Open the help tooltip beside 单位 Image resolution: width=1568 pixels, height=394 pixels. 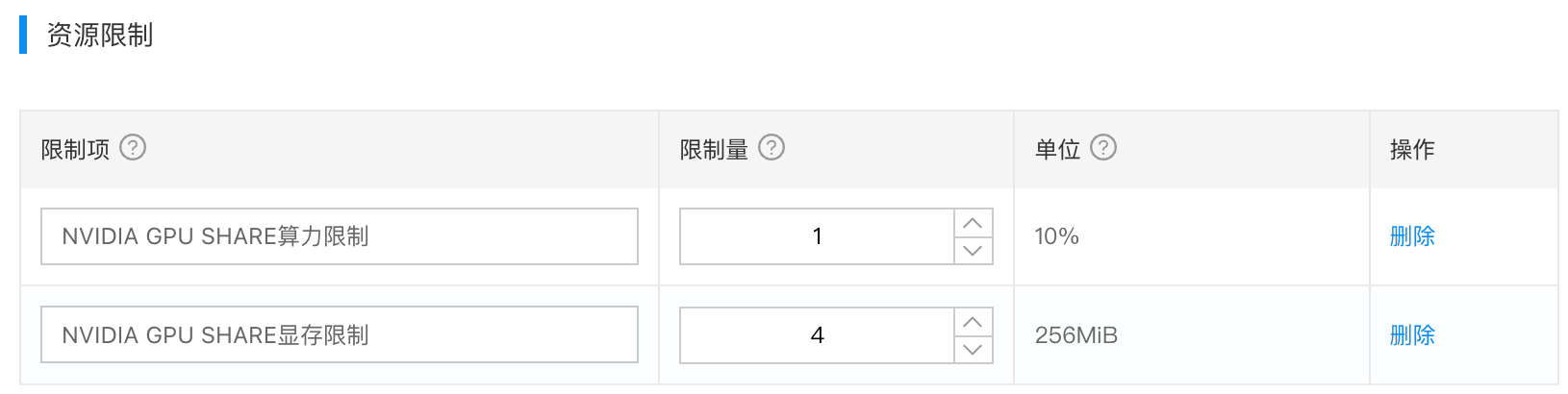tap(1103, 148)
